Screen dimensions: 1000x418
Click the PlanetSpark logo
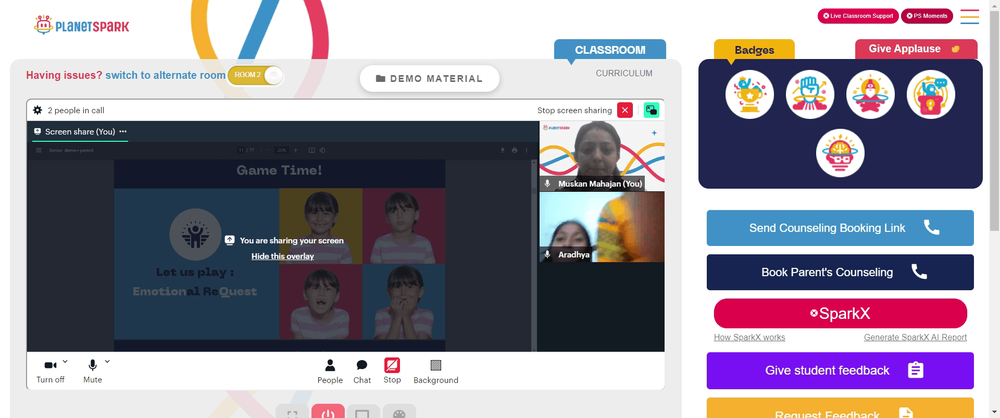[x=81, y=26]
